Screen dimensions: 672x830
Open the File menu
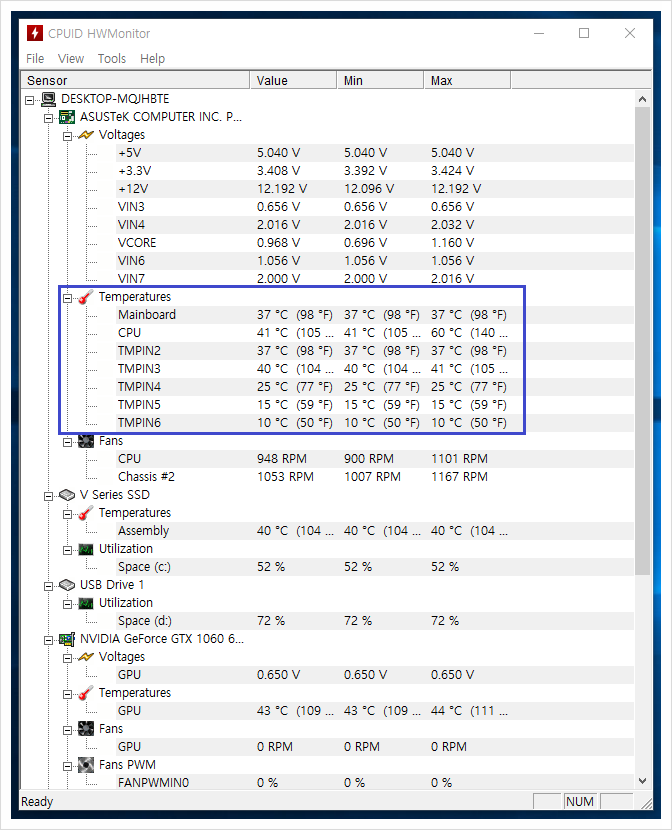coord(35,59)
